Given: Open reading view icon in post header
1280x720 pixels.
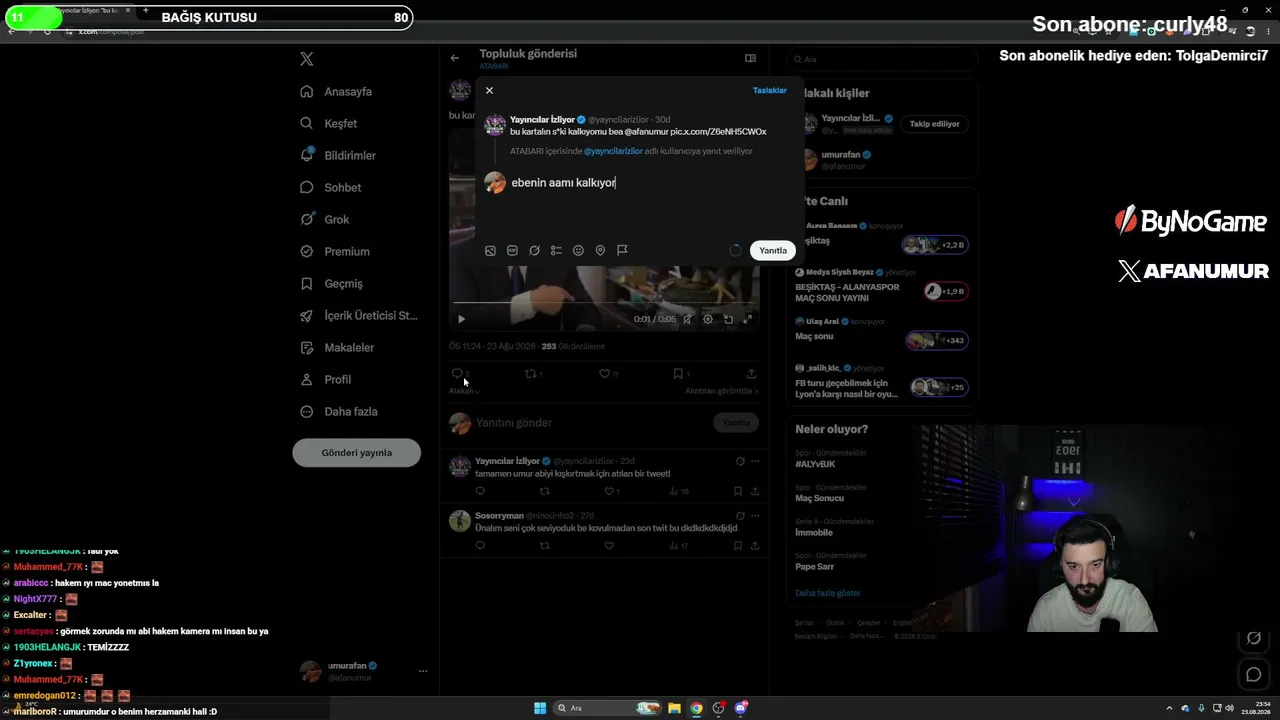Looking at the screenshot, I should [x=750, y=58].
